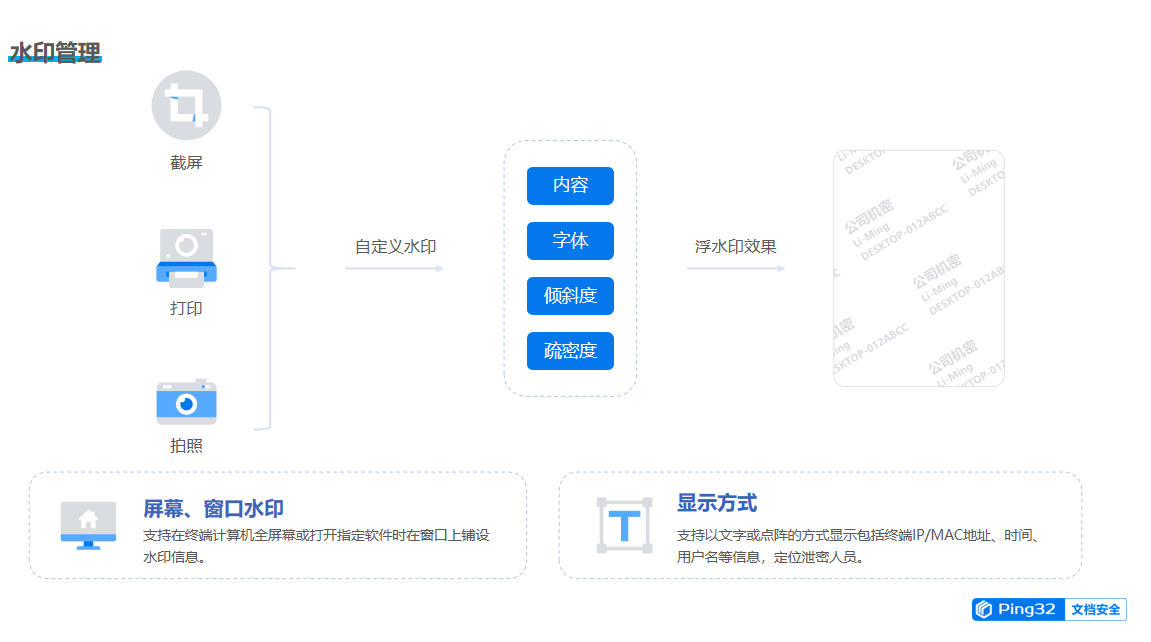Screen dimensions: 1151x642
Task: Click the 显示方式 heading
Action: click(717, 503)
